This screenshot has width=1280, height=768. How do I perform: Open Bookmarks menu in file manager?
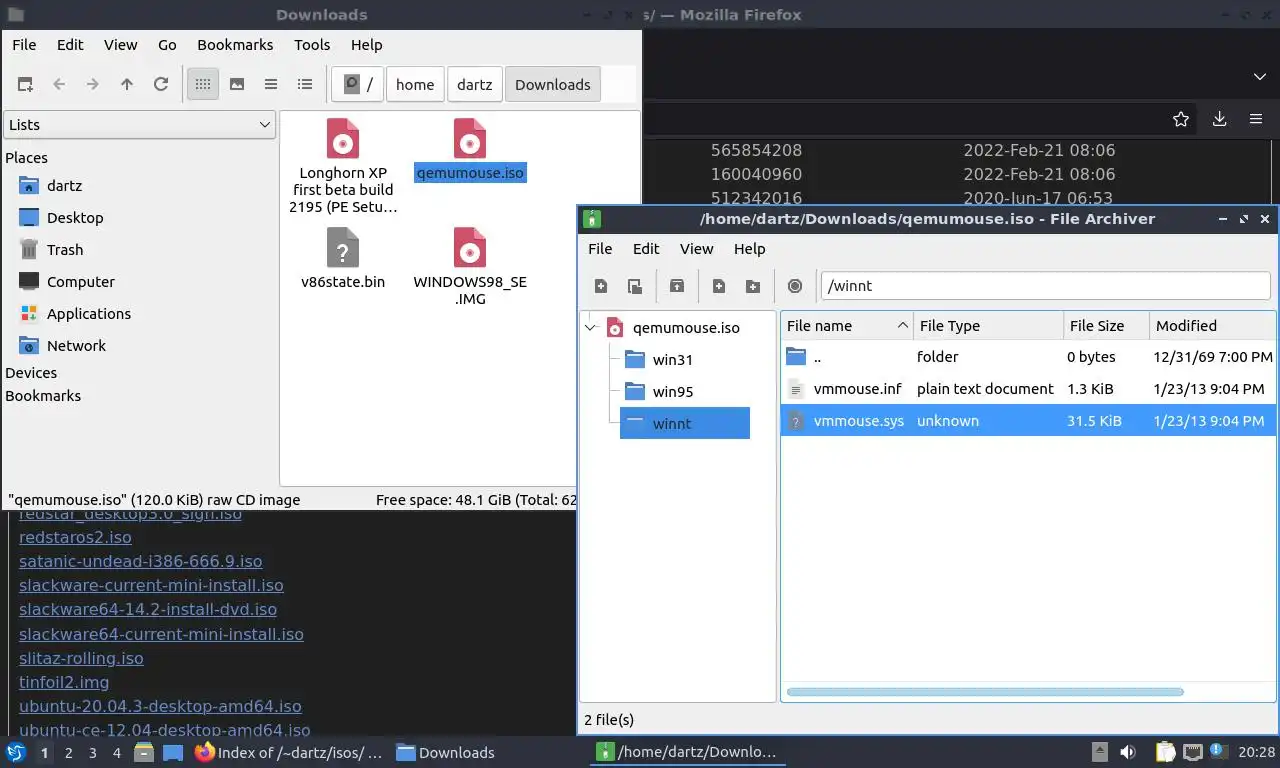(x=235, y=45)
